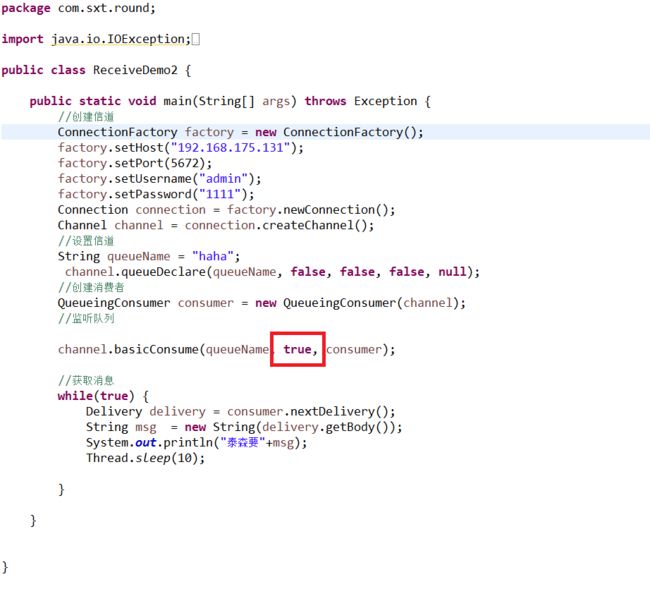Viewport: 650px width, 589px height.
Task: Click the 'while(true) {' loop line
Action: [103, 396]
